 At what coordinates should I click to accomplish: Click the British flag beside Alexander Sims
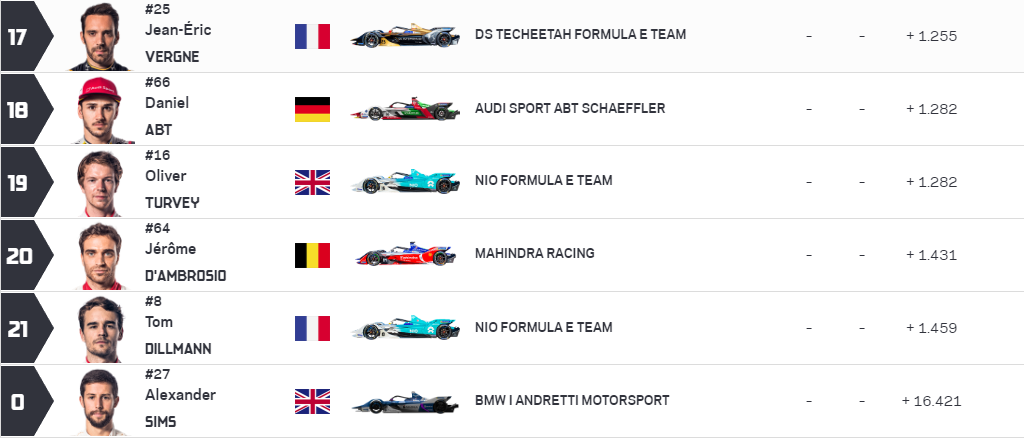[x=312, y=401]
